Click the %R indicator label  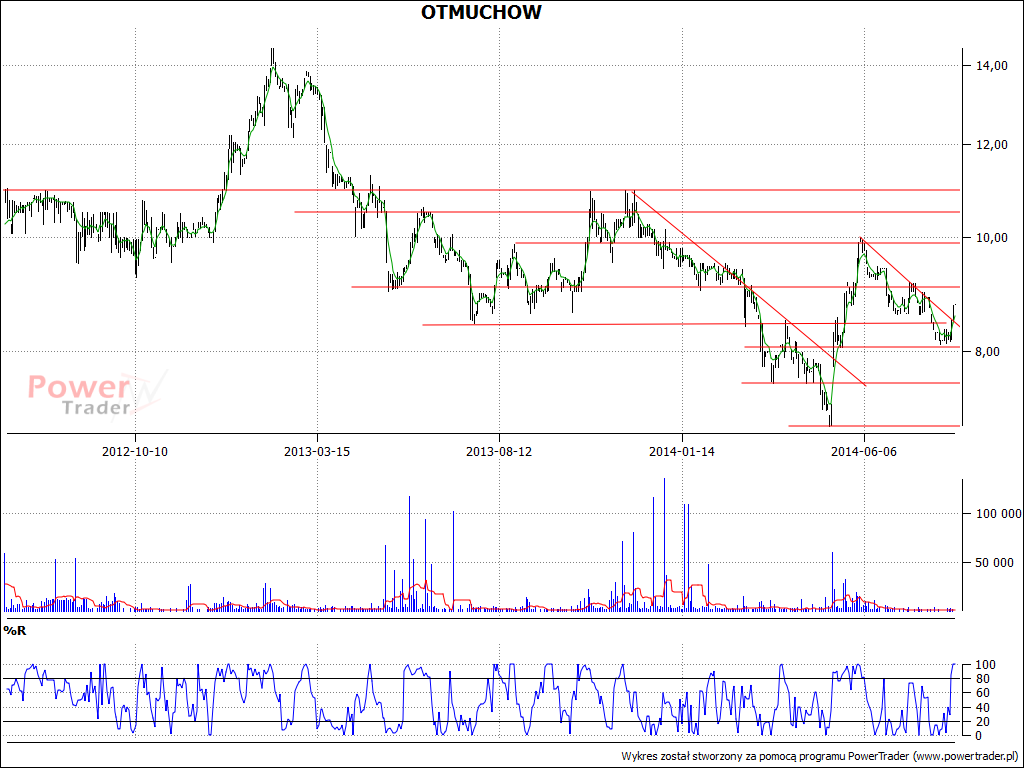point(14,630)
